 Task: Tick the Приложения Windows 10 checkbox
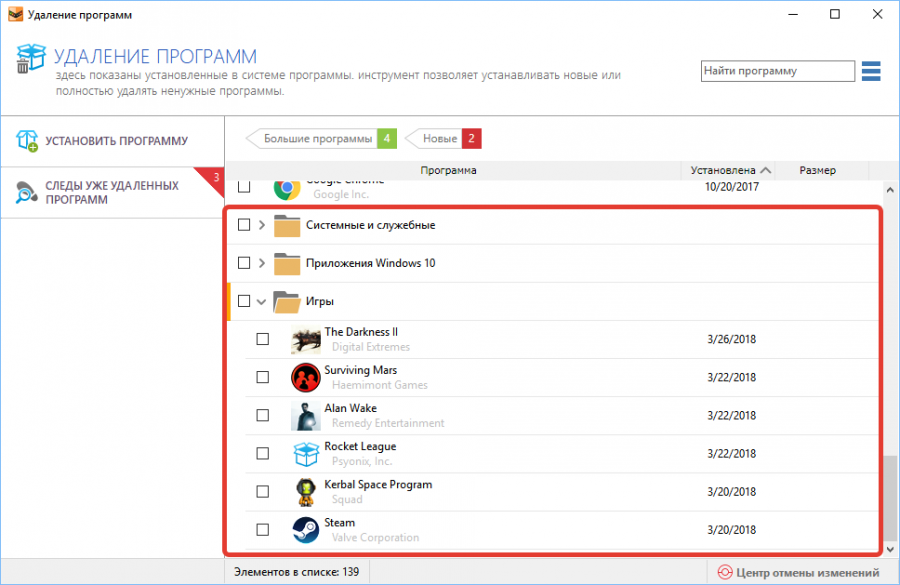[244, 262]
